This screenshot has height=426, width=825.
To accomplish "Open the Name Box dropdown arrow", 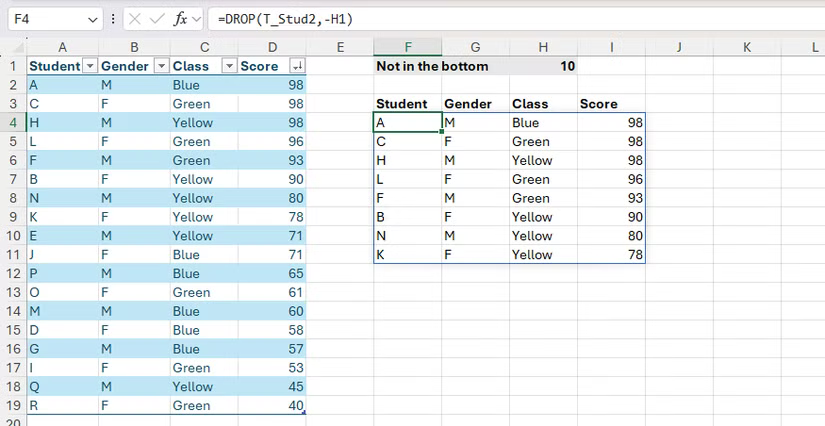I will click(x=93, y=19).
